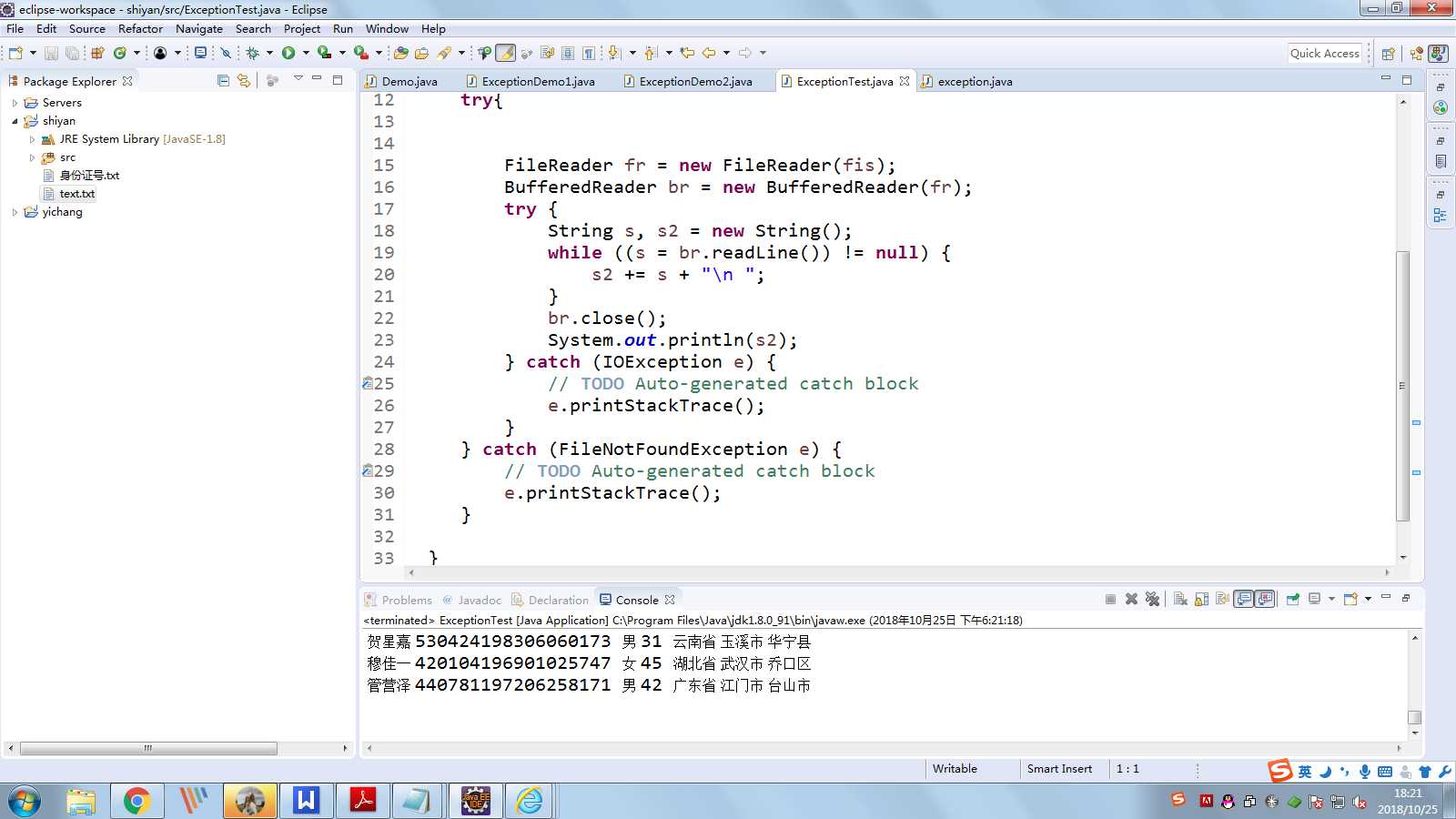This screenshot has height=819, width=1456.
Task: Open the Open Perspective icon
Action: (1389, 53)
